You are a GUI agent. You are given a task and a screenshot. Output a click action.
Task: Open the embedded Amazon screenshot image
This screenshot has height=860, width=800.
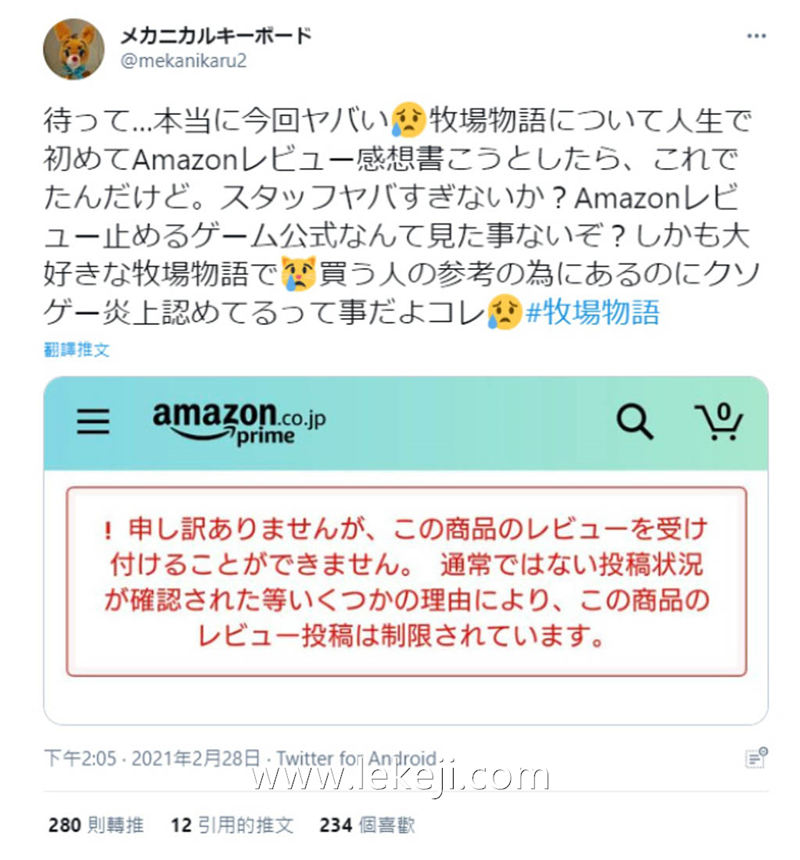[x=406, y=550]
